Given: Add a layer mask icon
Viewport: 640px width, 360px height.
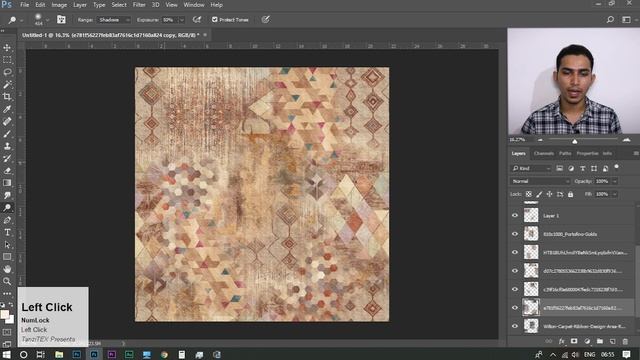Looking at the screenshot, I should pos(574,341).
